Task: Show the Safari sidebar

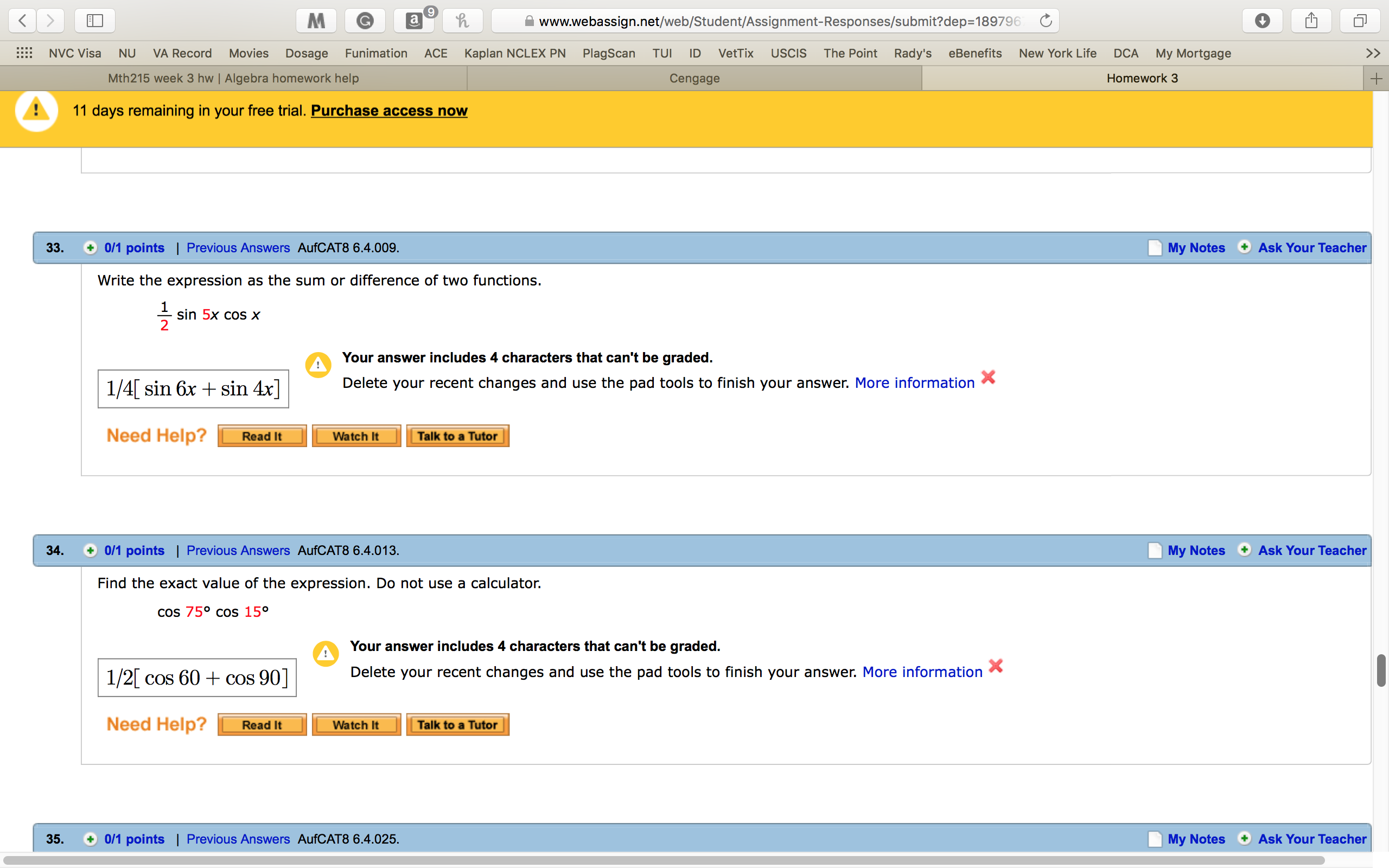Action: click(95, 21)
